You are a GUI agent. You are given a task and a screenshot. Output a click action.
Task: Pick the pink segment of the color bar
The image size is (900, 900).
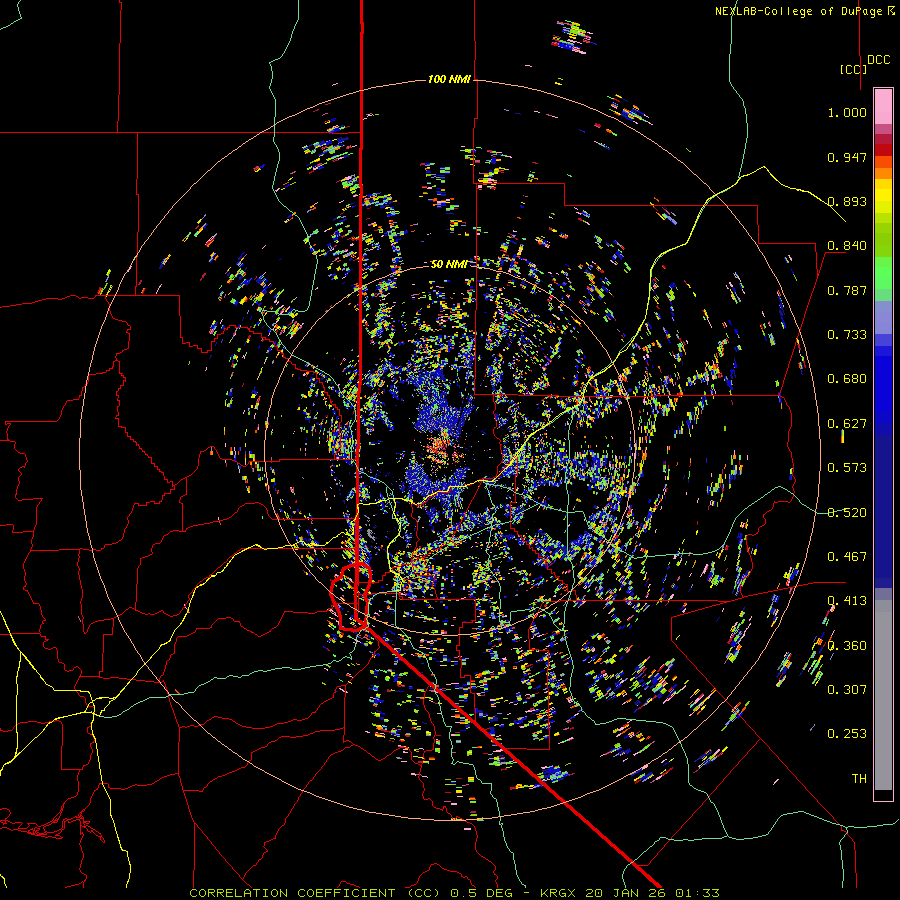tap(883, 106)
